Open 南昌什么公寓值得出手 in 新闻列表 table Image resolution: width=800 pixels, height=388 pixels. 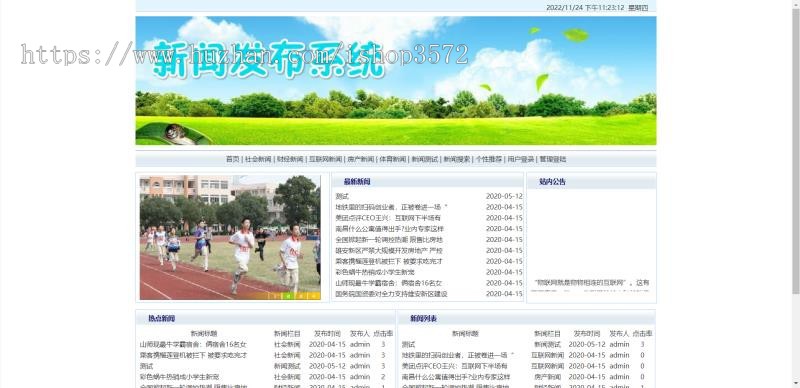tap(456, 377)
